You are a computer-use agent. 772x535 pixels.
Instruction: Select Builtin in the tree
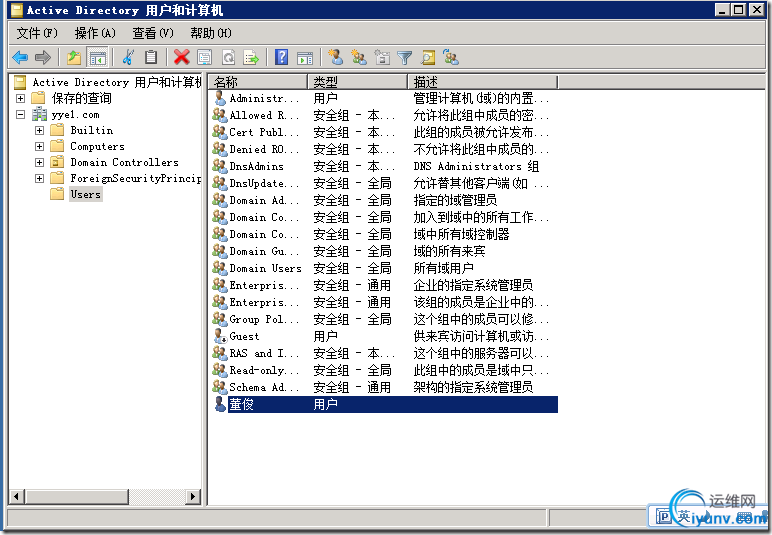[x=92, y=130]
